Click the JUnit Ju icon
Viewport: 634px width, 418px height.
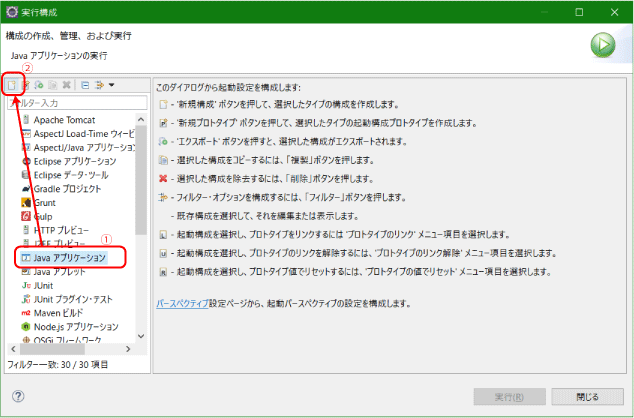pos(26,285)
